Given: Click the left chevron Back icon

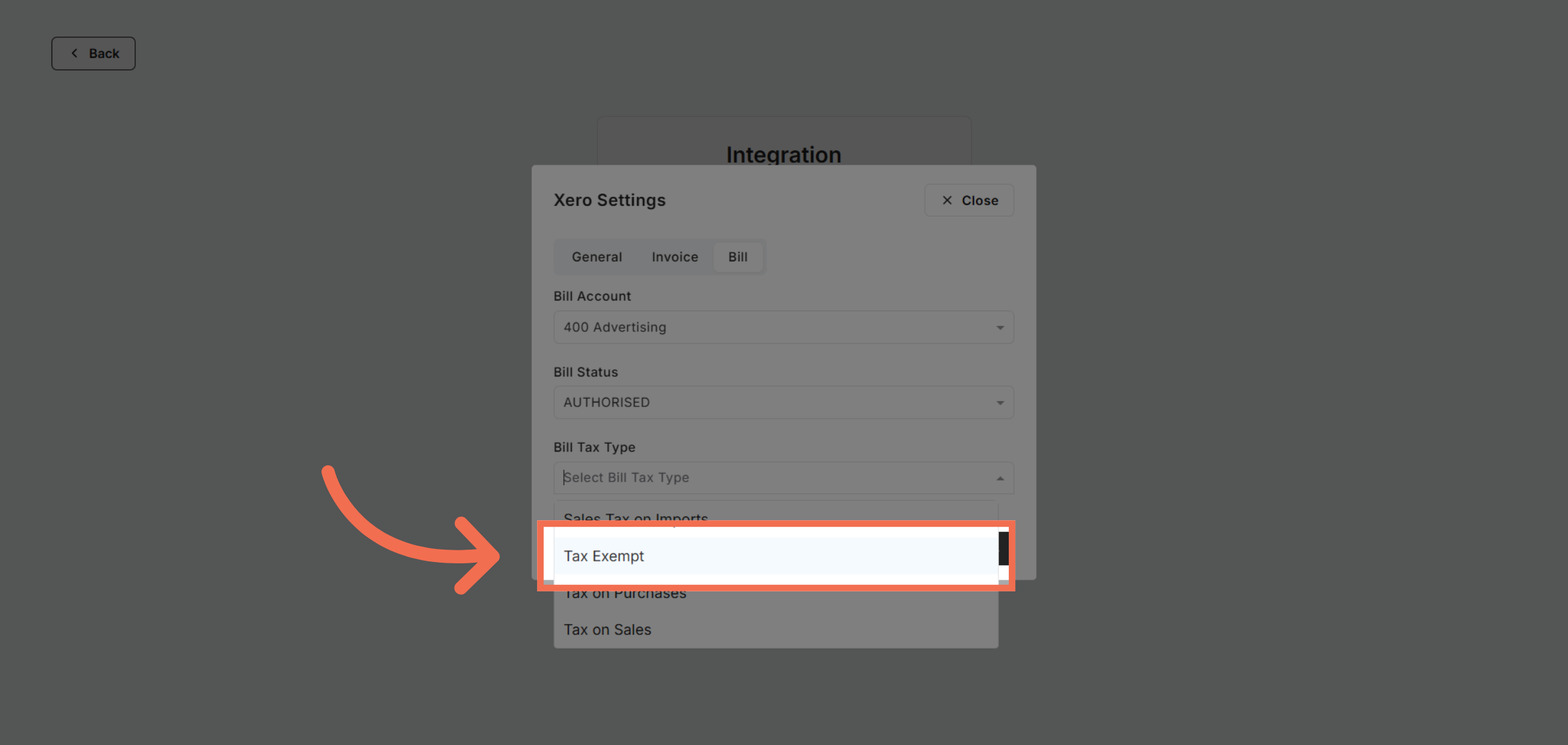Looking at the screenshot, I should pos(74,54).
